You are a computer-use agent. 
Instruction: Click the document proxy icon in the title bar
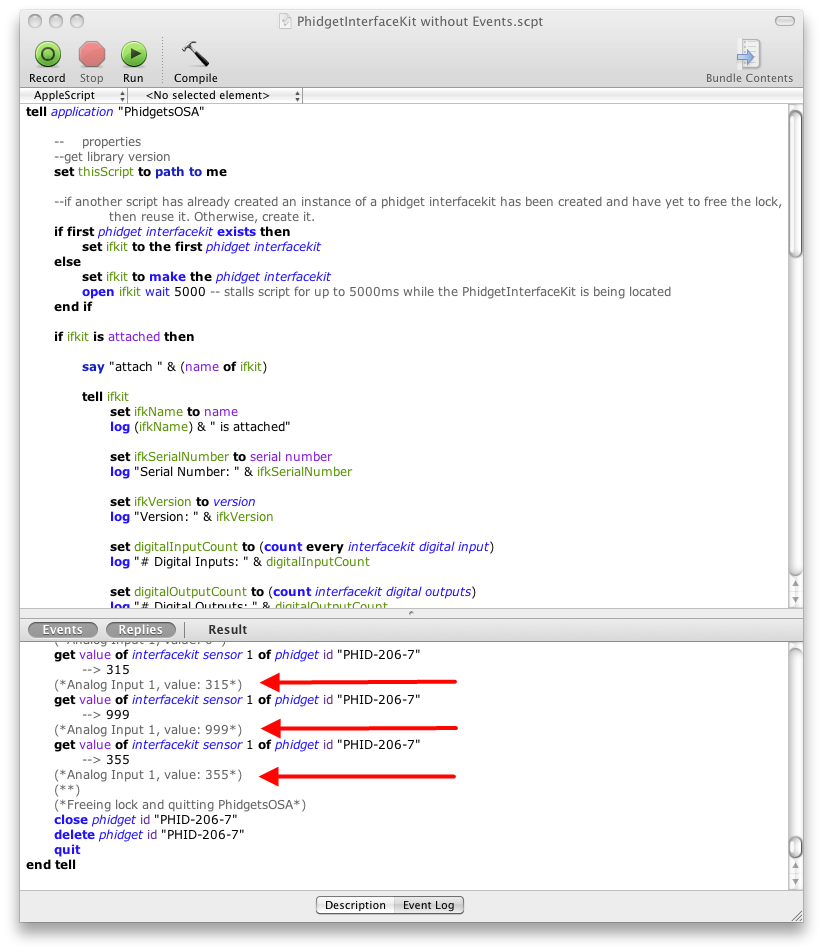tap(285, 22)
